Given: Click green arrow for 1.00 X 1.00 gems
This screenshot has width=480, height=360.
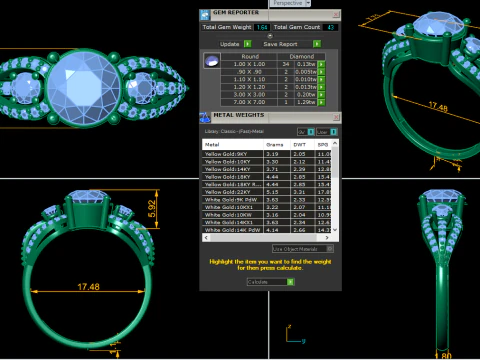Looking at the screenshot, I should pyautogui.click(x=321, y=64).
